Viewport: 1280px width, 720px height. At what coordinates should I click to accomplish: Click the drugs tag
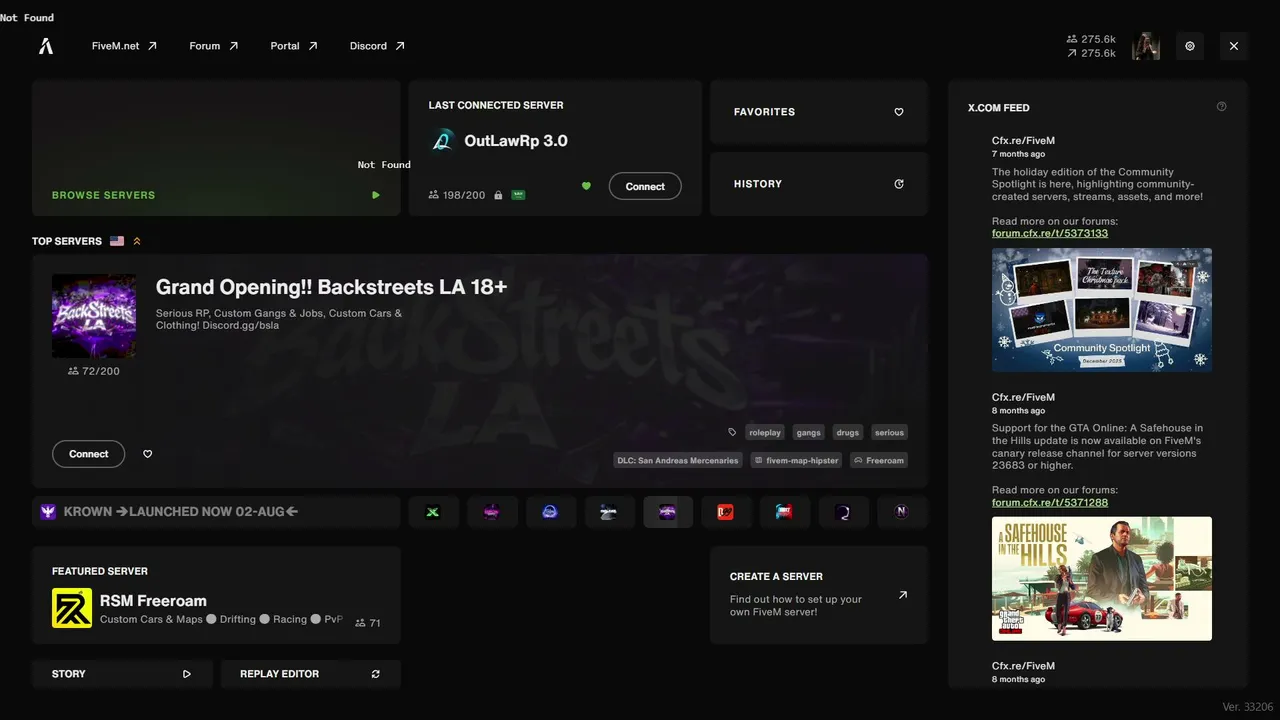point(848,433)
